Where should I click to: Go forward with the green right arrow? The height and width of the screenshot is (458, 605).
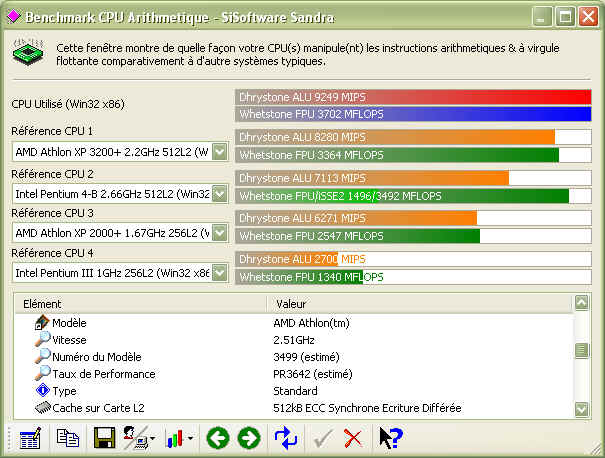(249, 438)
